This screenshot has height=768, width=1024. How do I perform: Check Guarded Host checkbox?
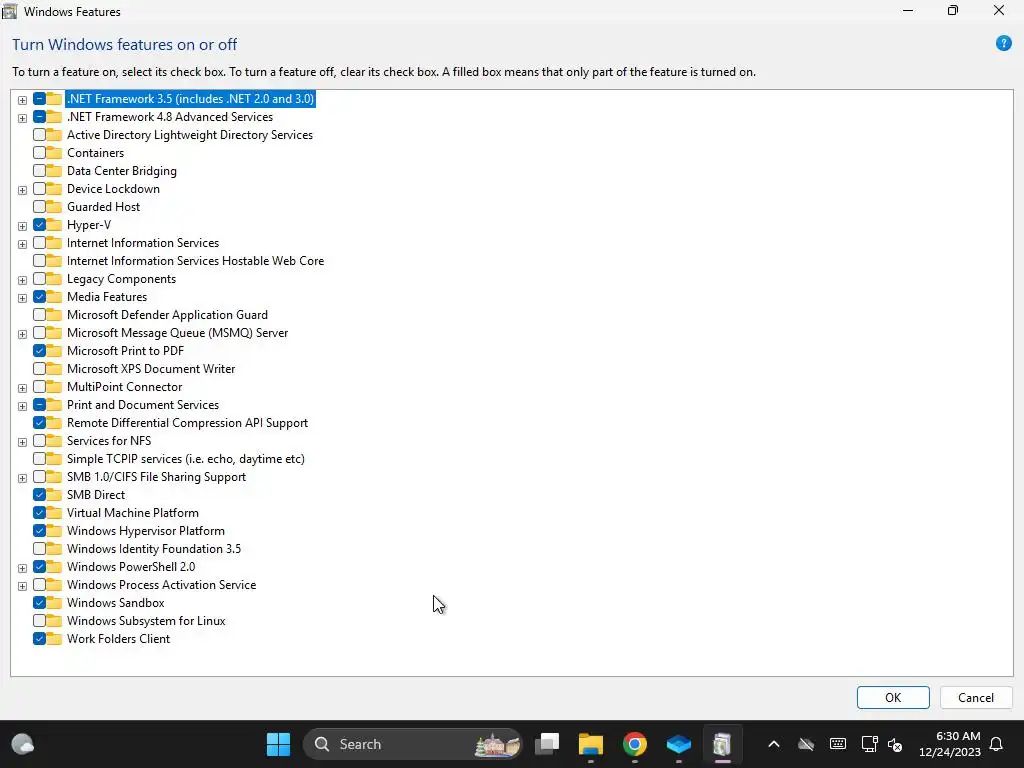[x=39, y=207]
